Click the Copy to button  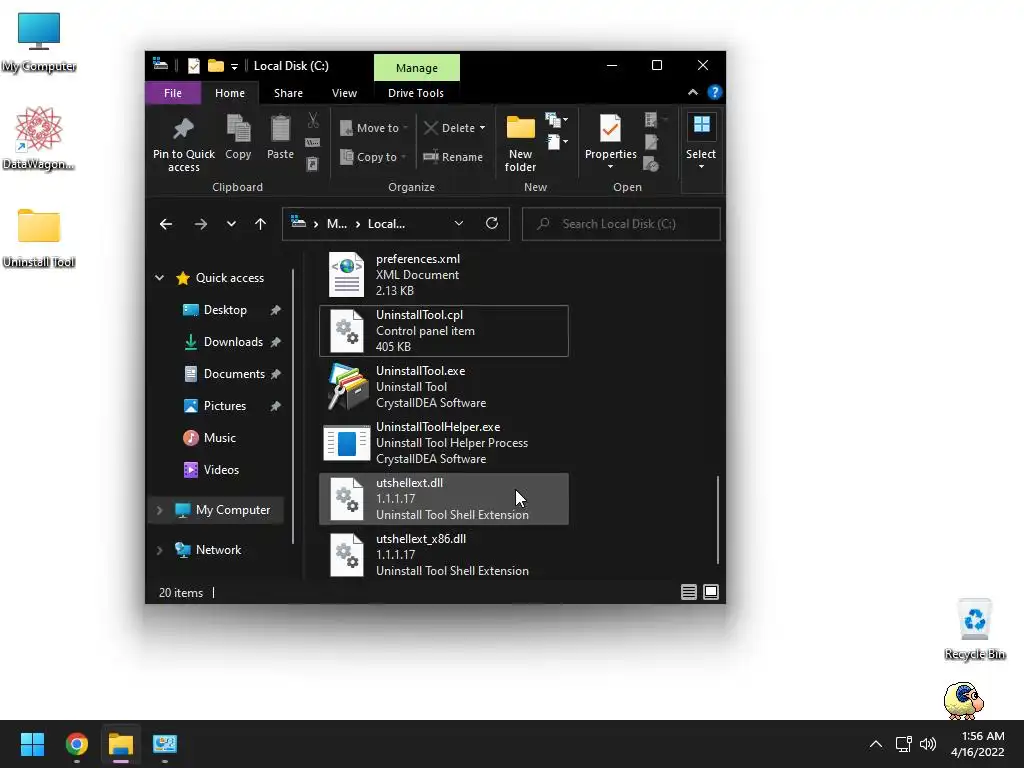(372, 157)
